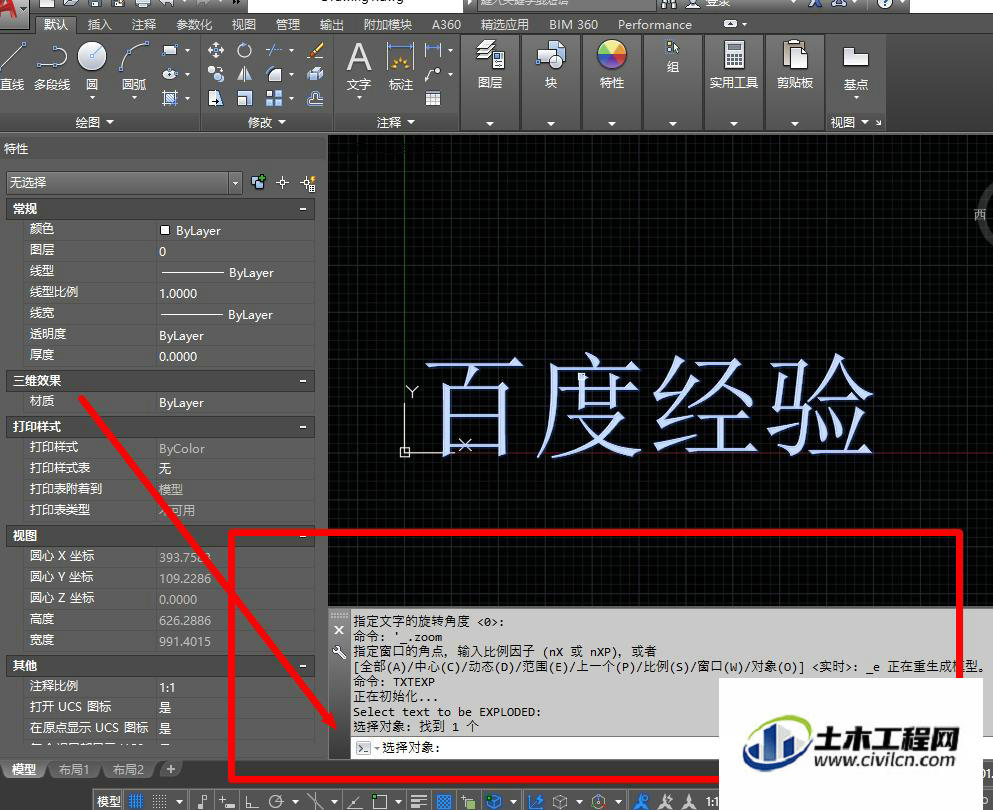Click the Explode tool icon
993x810 pixels.
315,75
